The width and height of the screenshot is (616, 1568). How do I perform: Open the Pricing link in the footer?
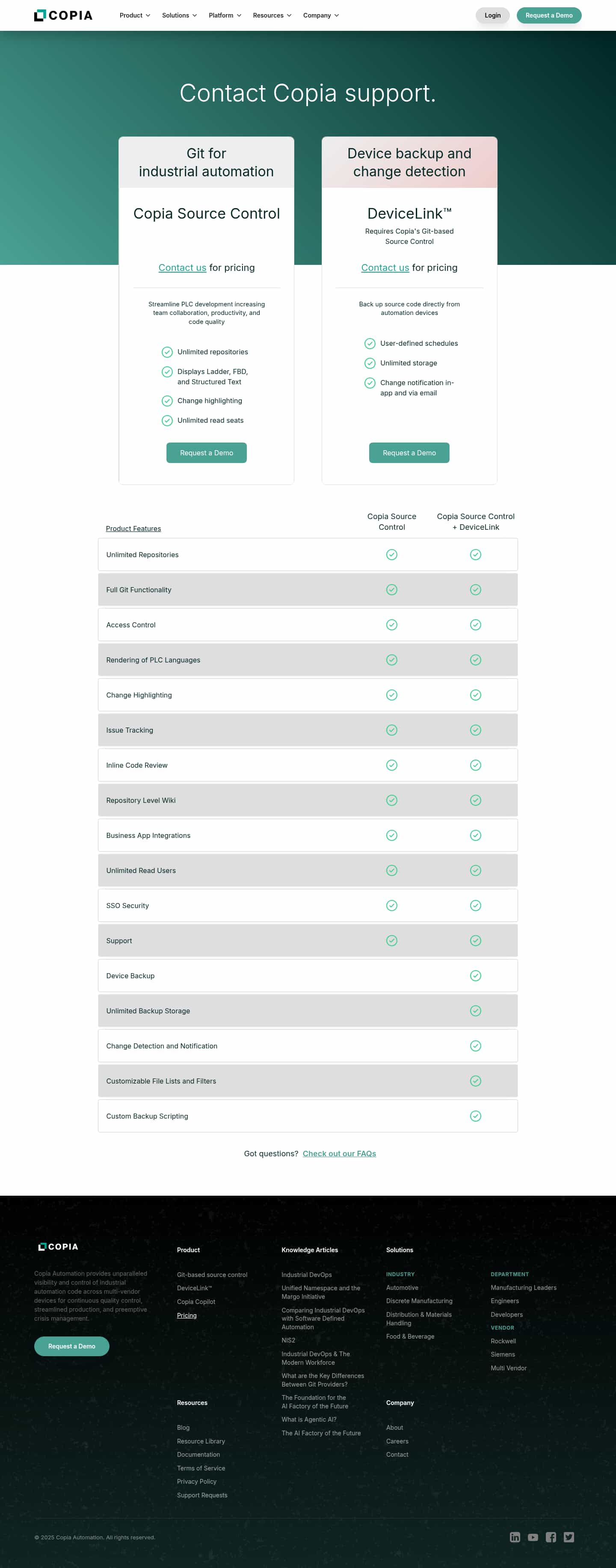tap(187, 1316)
